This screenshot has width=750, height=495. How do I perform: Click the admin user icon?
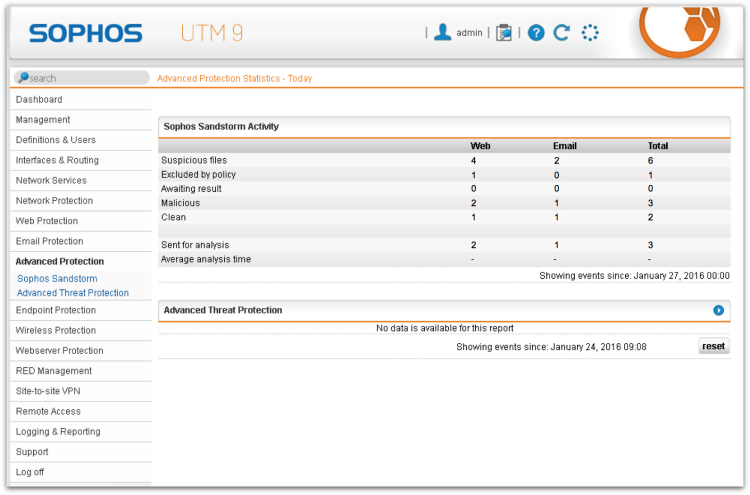(442, 33)
